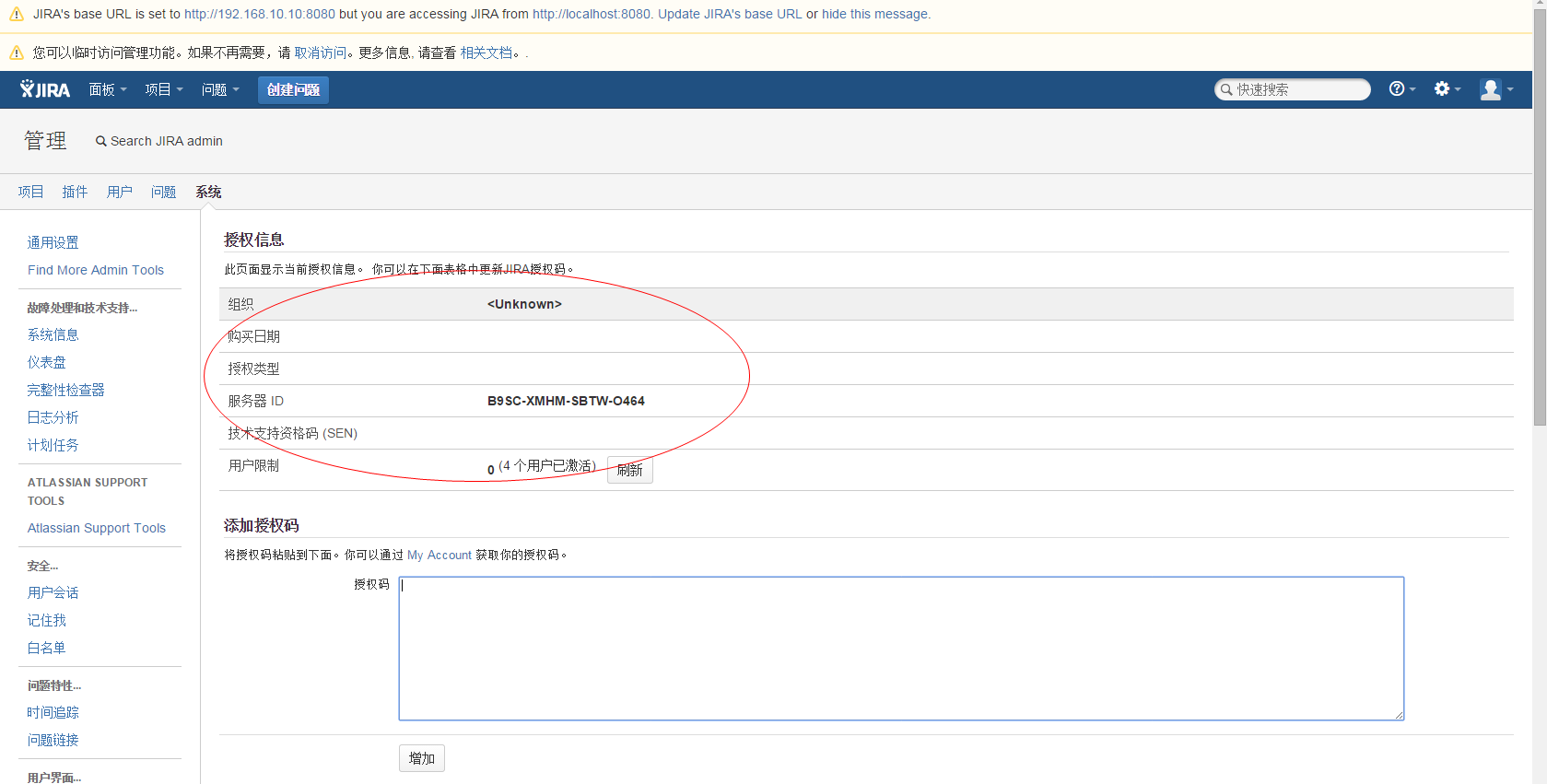Open 白名单 in the sidebar
1547x784 pixels.
46,648
